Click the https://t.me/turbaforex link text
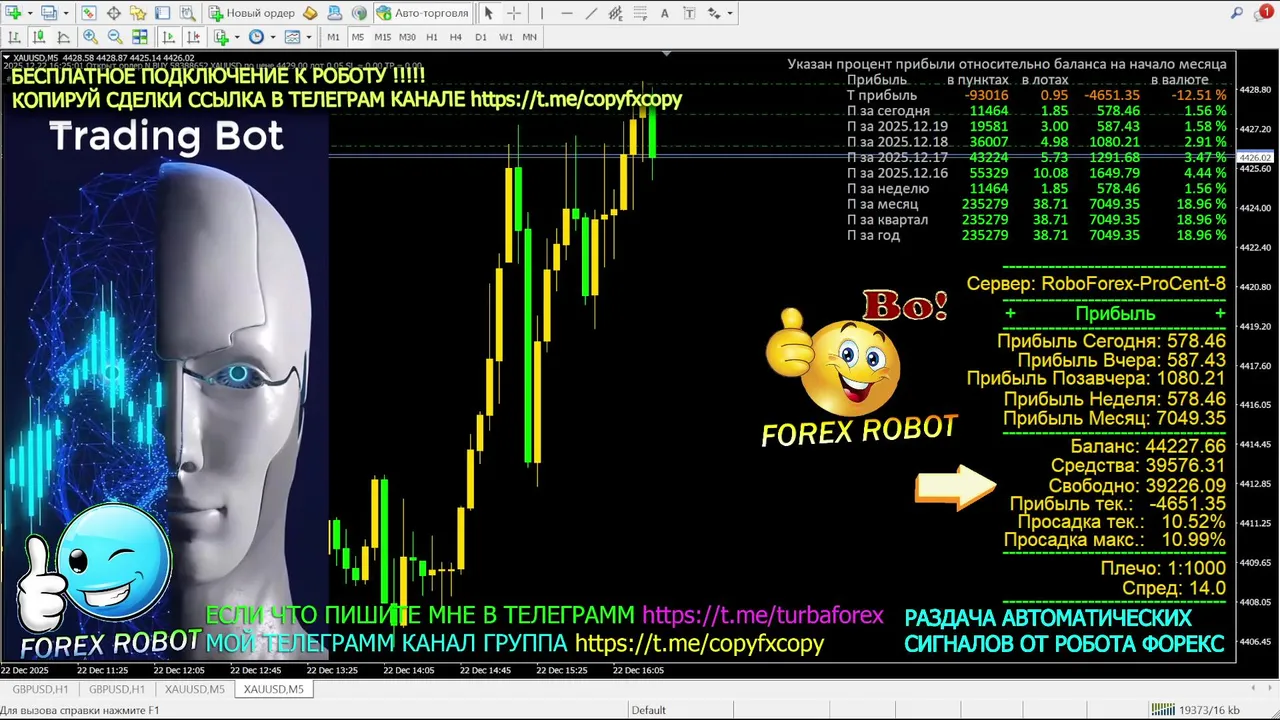This screenshot has height=720, width=1280. click(x=763, y=616)
